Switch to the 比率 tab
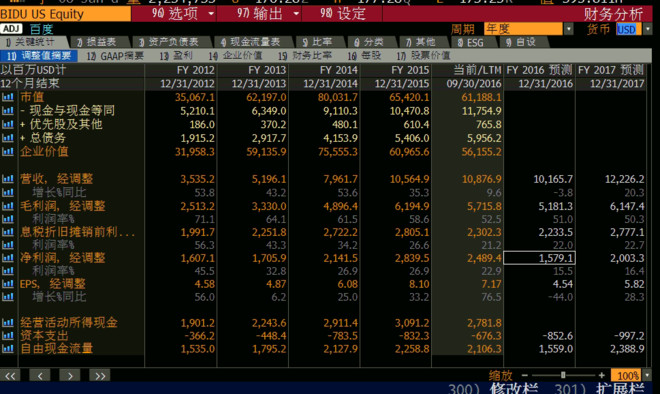The image size is (660, 394). pos(321,42)
